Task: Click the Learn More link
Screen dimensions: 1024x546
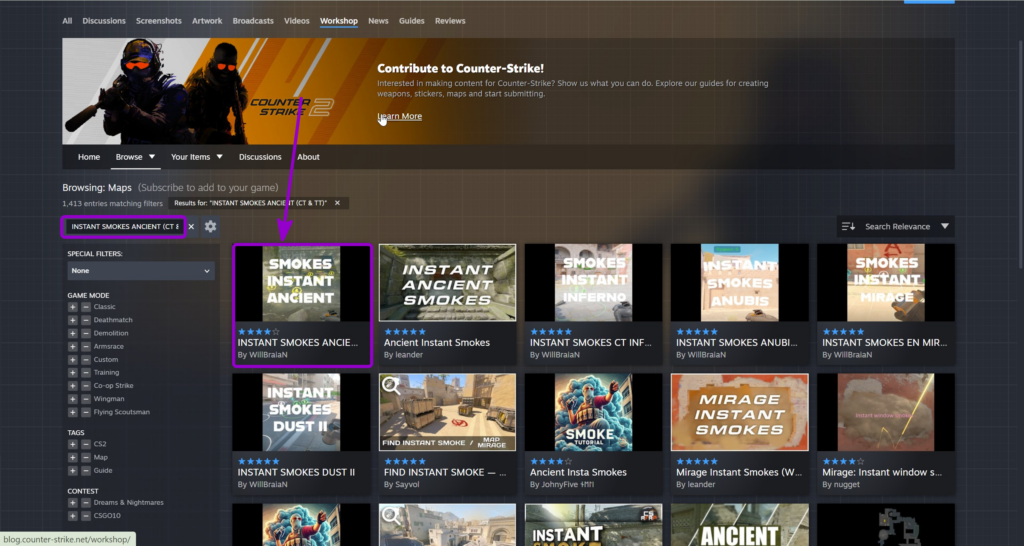Action: 400,116
